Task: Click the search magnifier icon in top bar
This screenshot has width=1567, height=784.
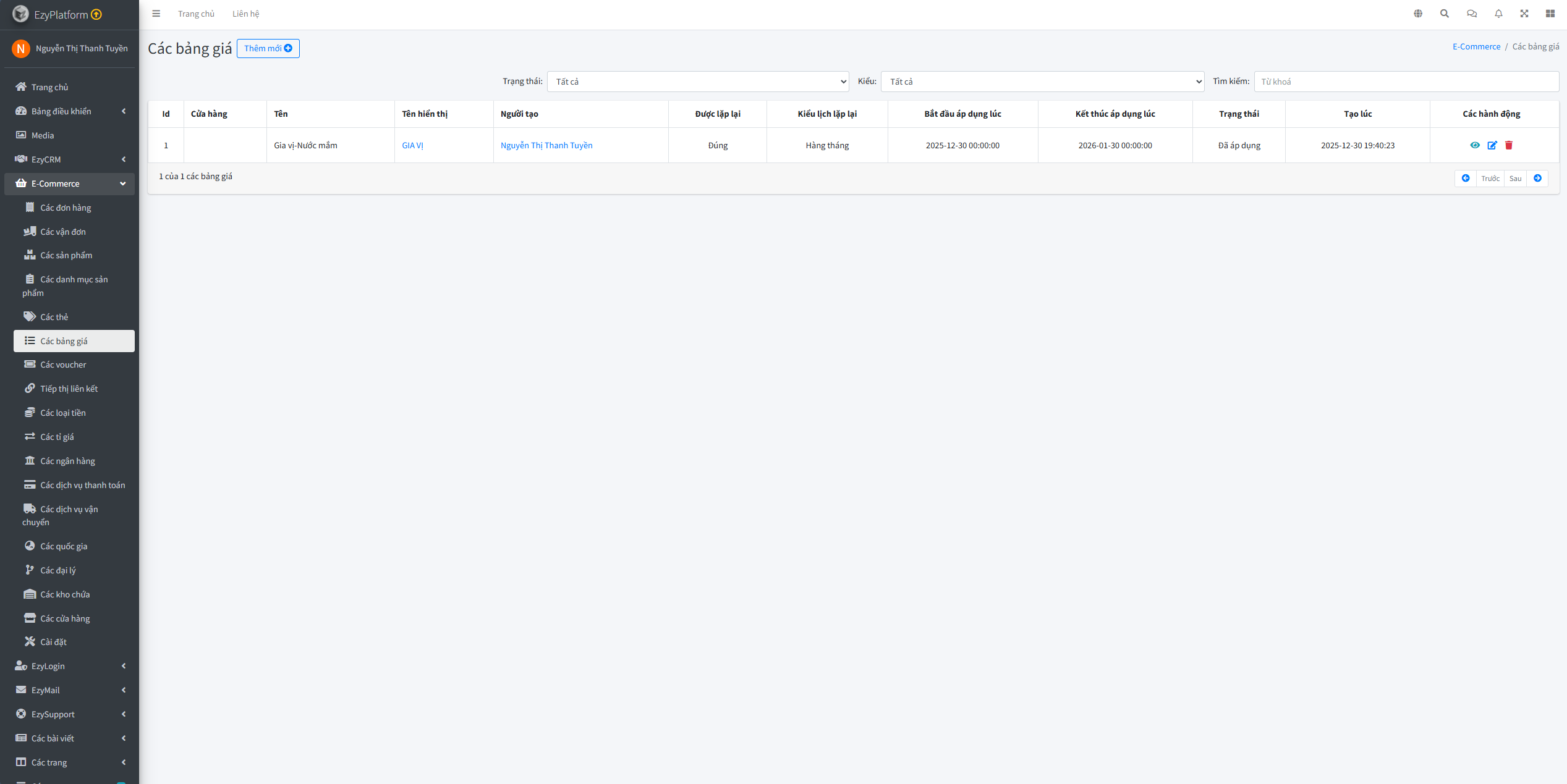Action: point(1445,14)
